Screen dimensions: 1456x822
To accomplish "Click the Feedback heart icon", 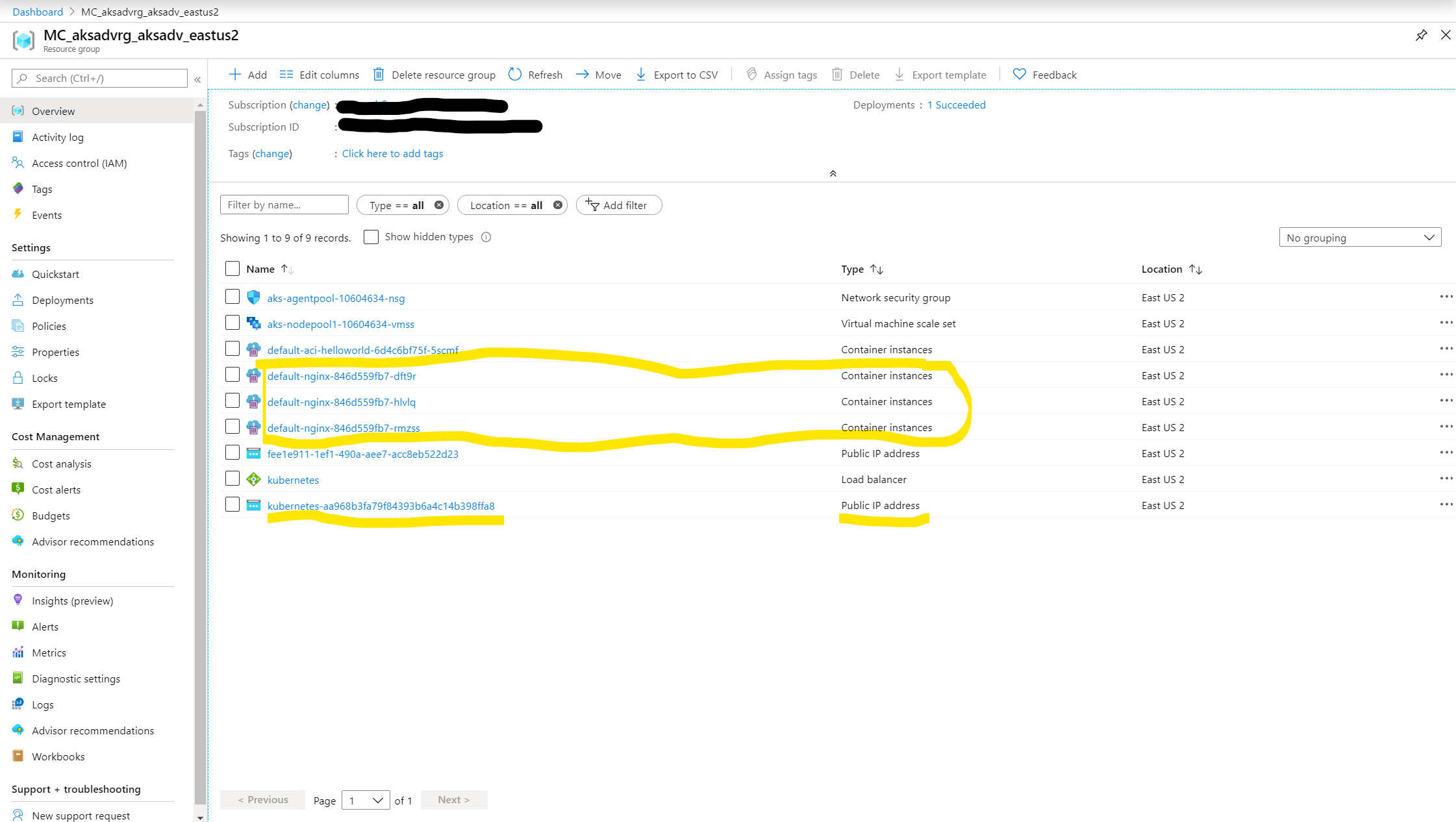I will [1020, 75].
